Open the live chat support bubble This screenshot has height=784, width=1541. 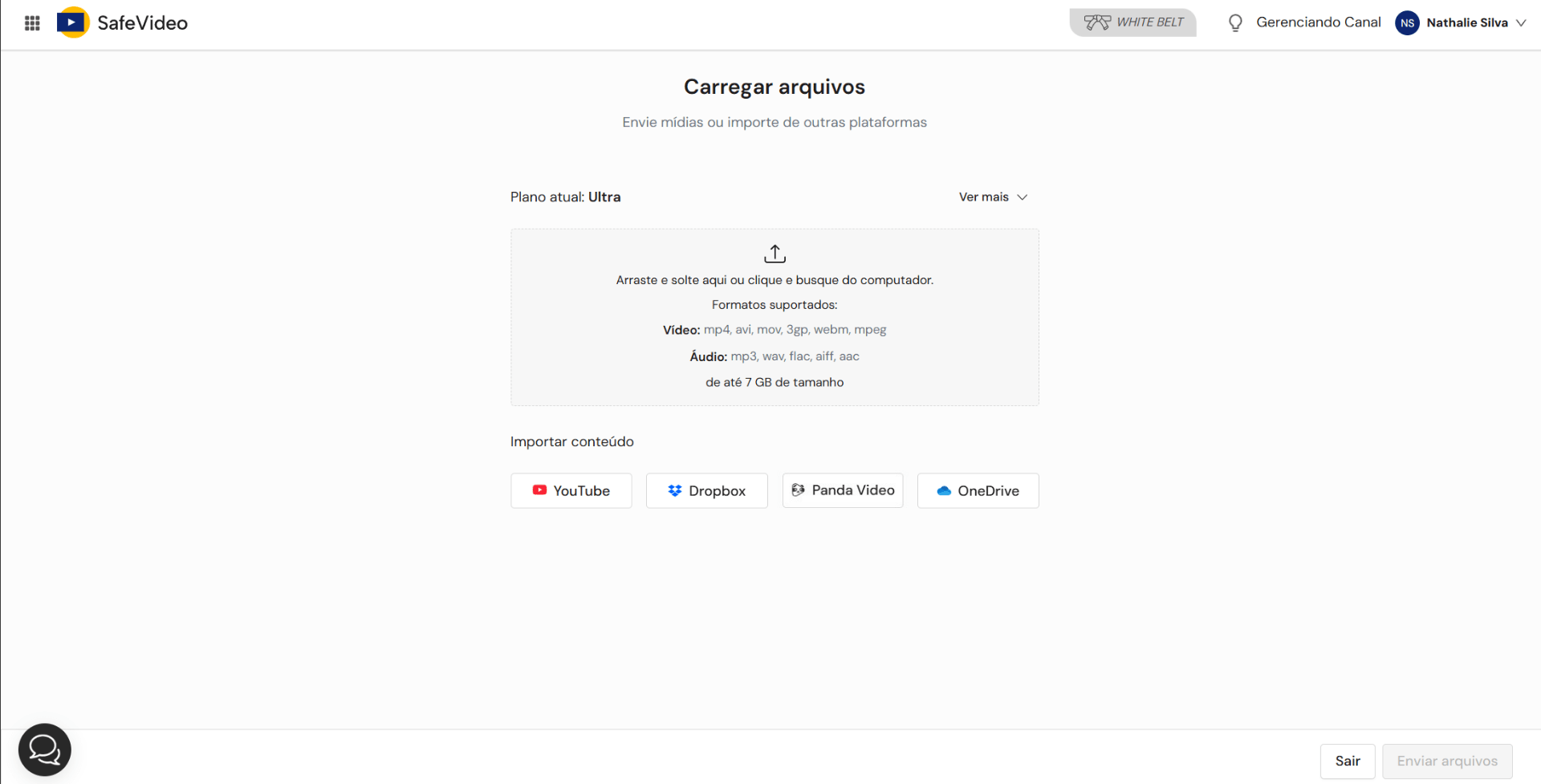coord(45,750)
